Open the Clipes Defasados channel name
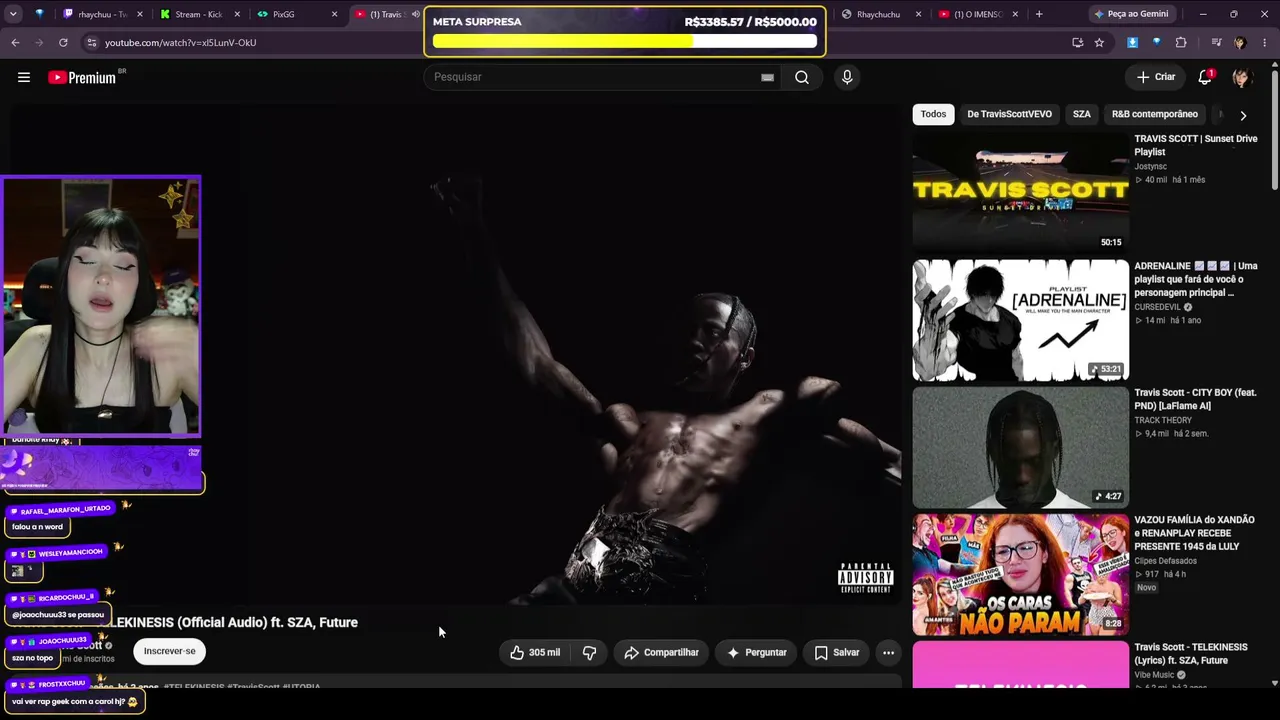This screenshot has width=1280, height=720. (1165, 561)
